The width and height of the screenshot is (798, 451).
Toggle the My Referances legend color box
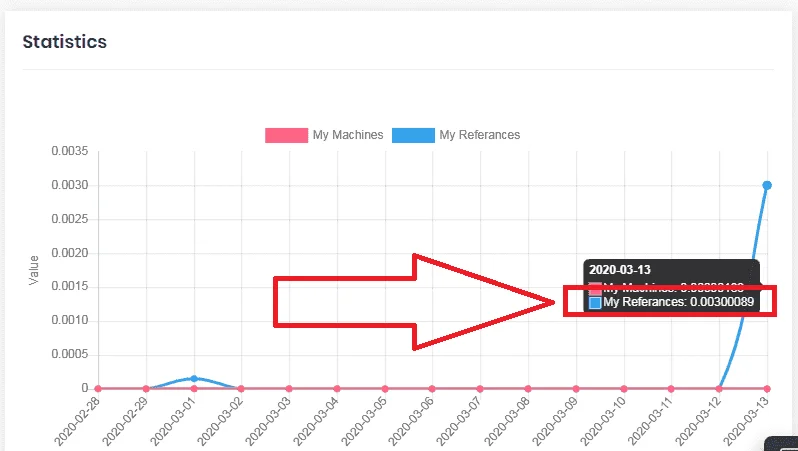point(413,135)
